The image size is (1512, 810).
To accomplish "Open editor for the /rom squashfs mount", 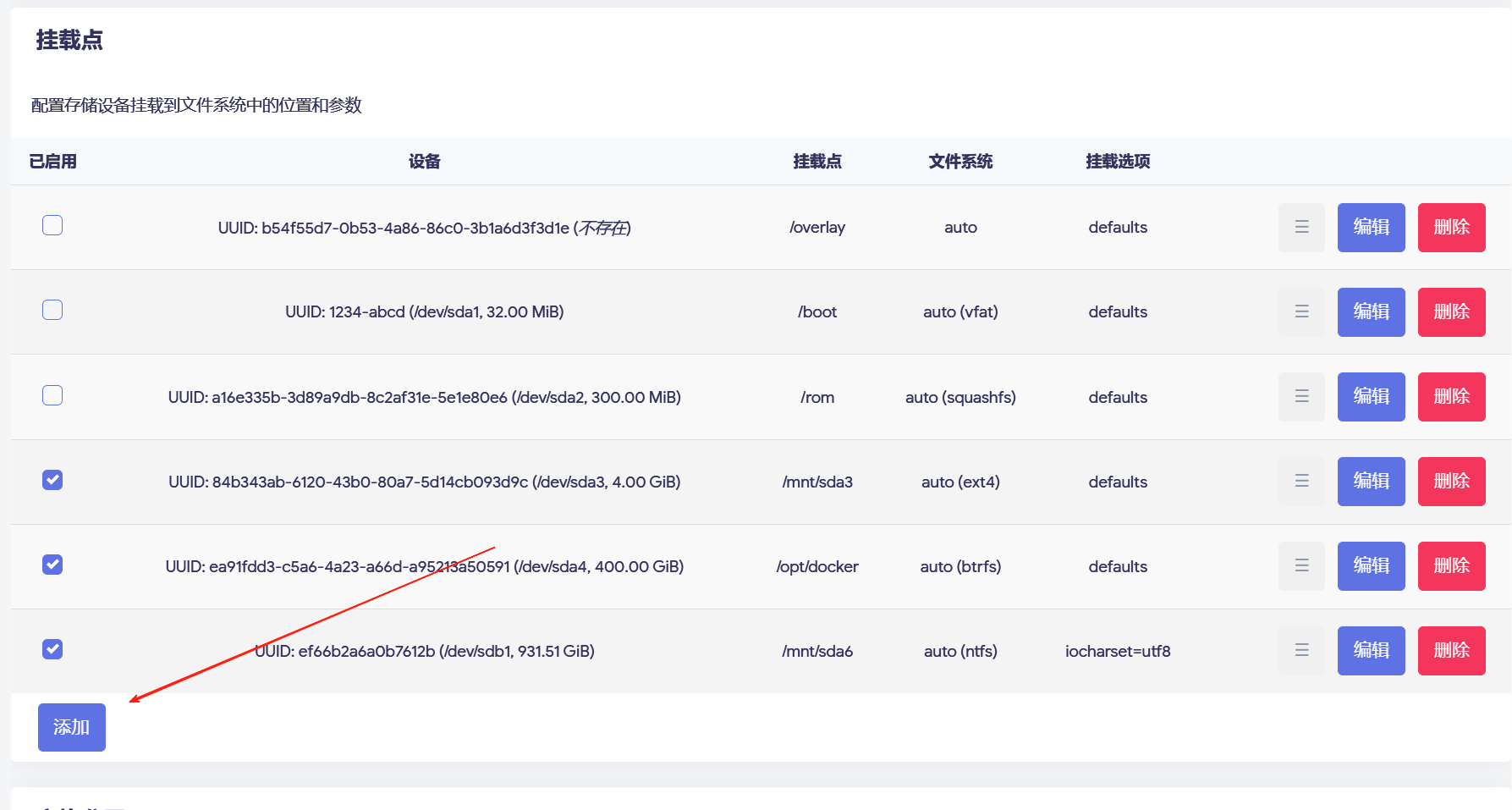I will pos(1371,397).
